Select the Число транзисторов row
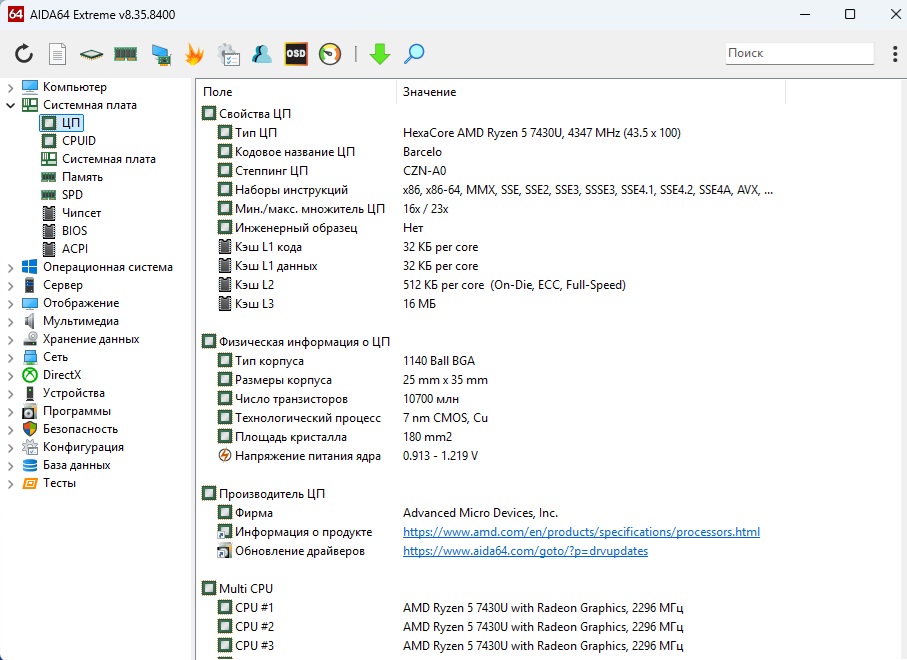The width and height of the screenshot is (907, 660). coord(495,399)
